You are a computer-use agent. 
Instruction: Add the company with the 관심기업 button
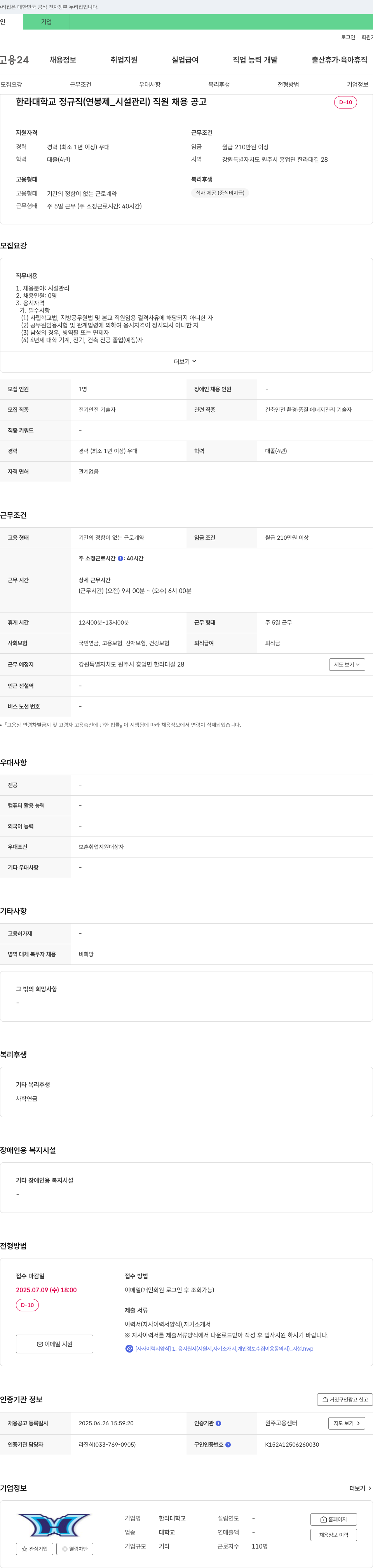point(35,1549)
